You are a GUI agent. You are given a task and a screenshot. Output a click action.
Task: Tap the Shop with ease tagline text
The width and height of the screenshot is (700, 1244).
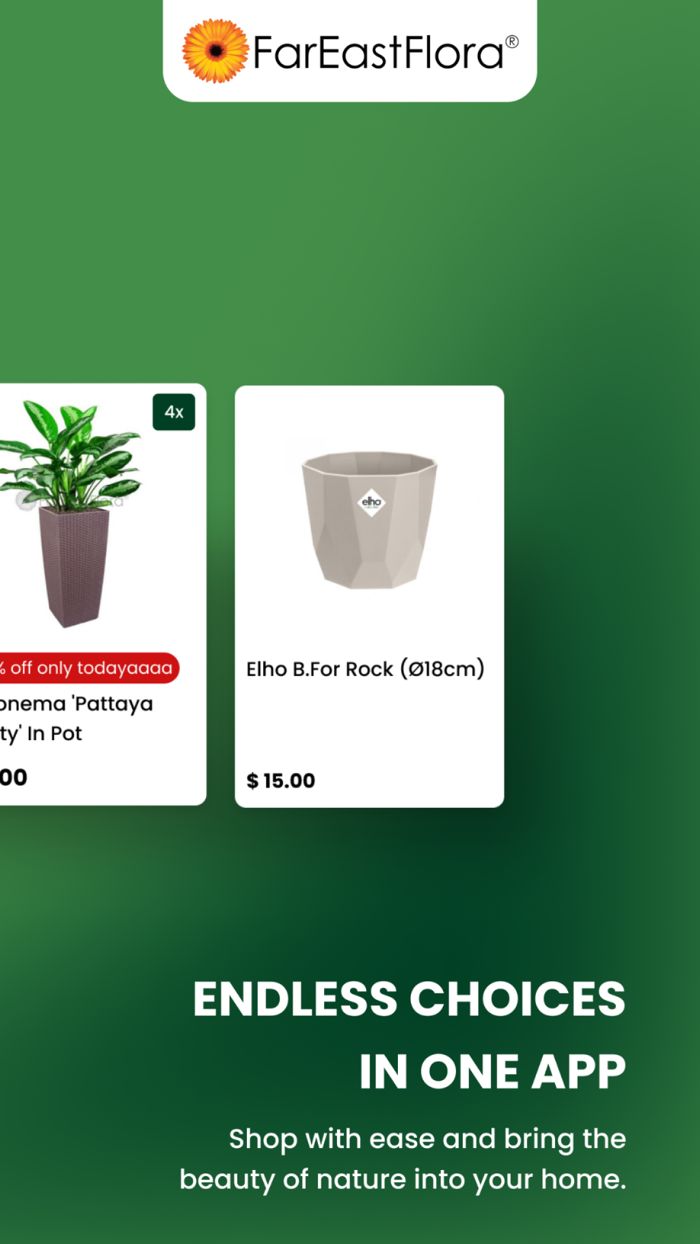[428, 1138]
